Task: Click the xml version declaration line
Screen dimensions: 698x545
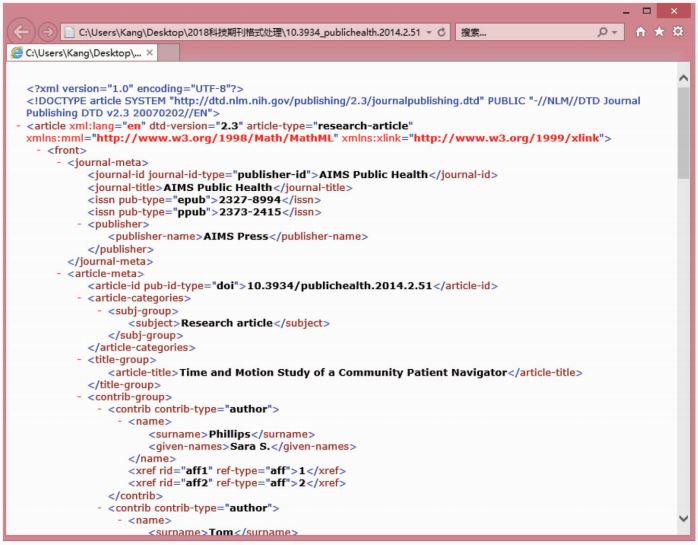Action: [135, 89]
